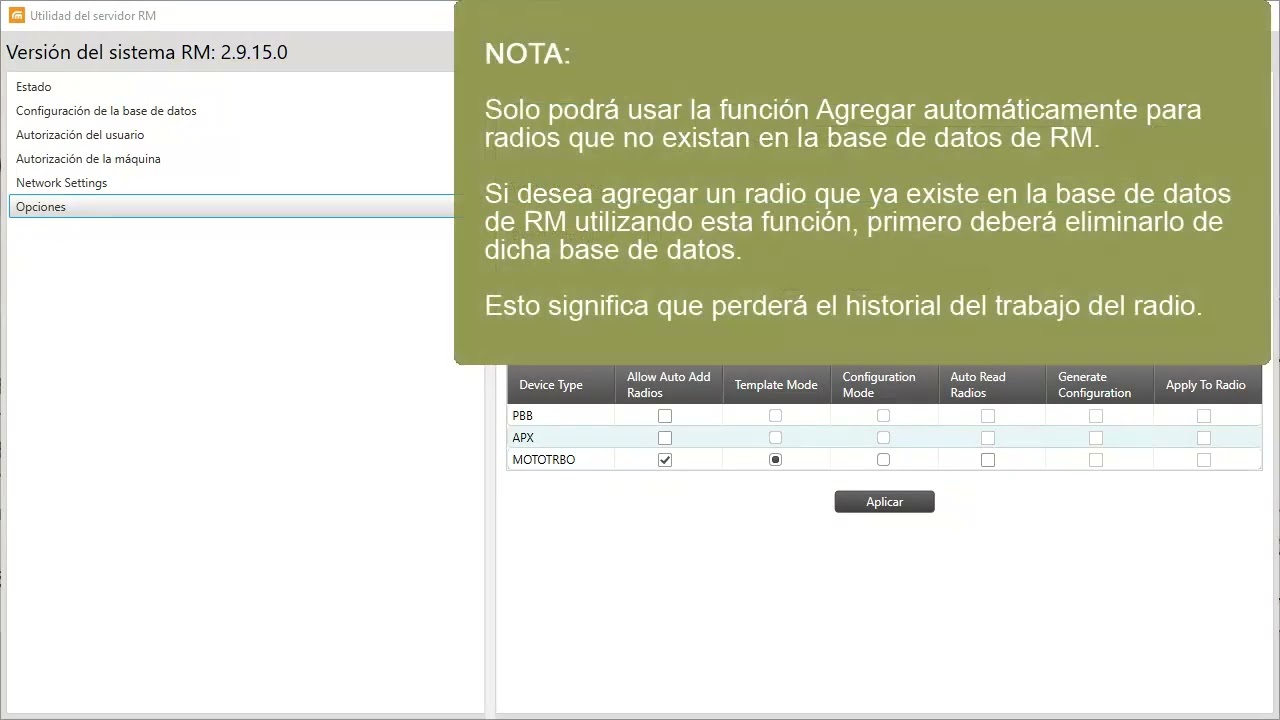Screen dimensions: 1280x720
Task: Click the Auto Read Radios column header
Action: coord(992,385)
